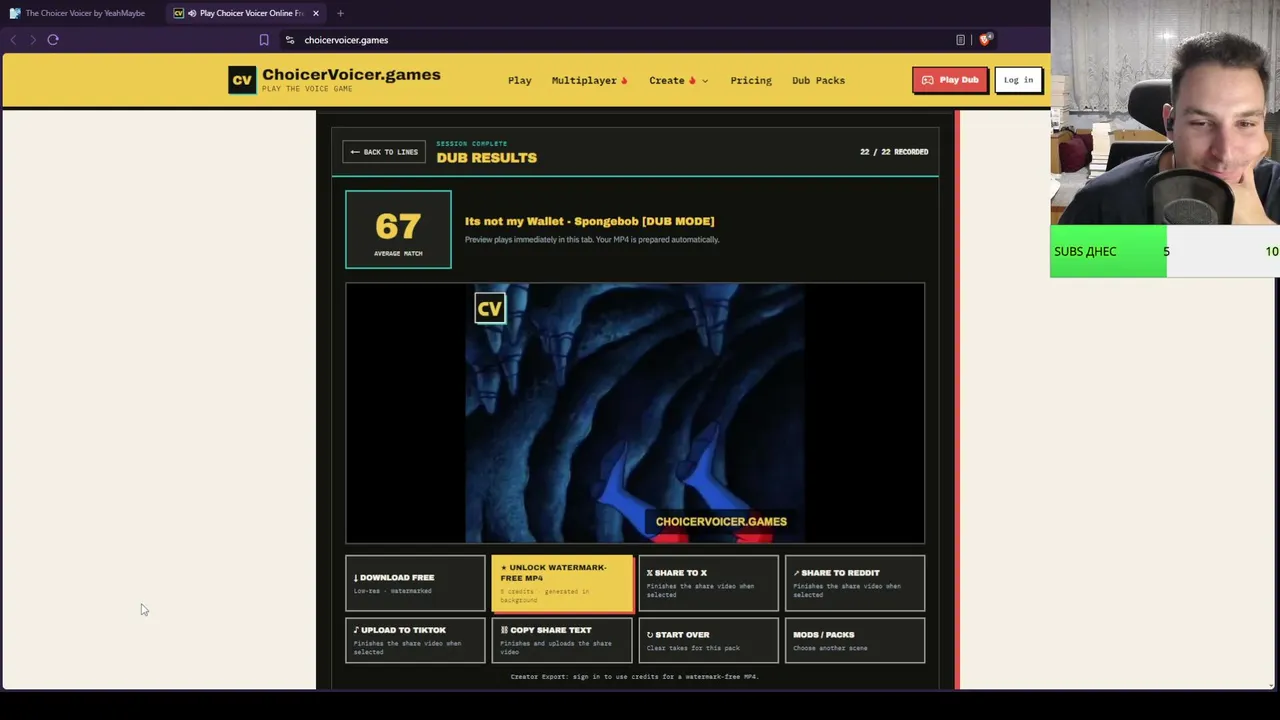Open the reader mode icon in the address bar
1280x720 pixels.
961,40
